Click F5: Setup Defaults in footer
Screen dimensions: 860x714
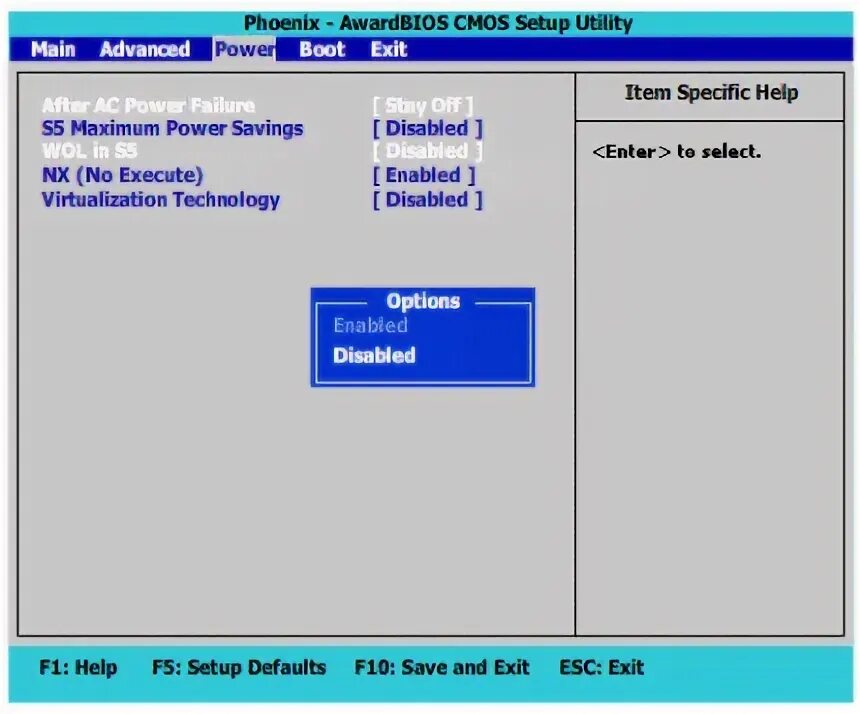pyautogui.click(x=239, y=667)
